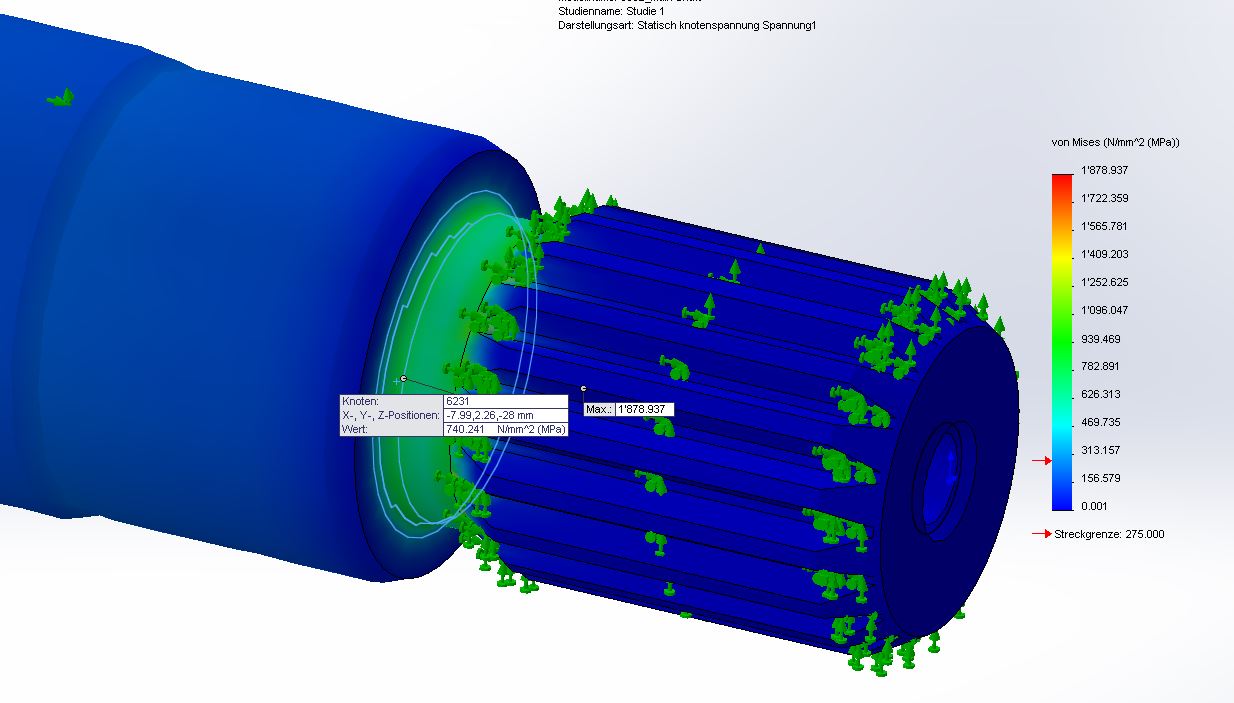Click the red top of the color legend
Image resolution: width=1234 pixels, height=703 pixels.
pyautogui.click(x=1061, y=182)
